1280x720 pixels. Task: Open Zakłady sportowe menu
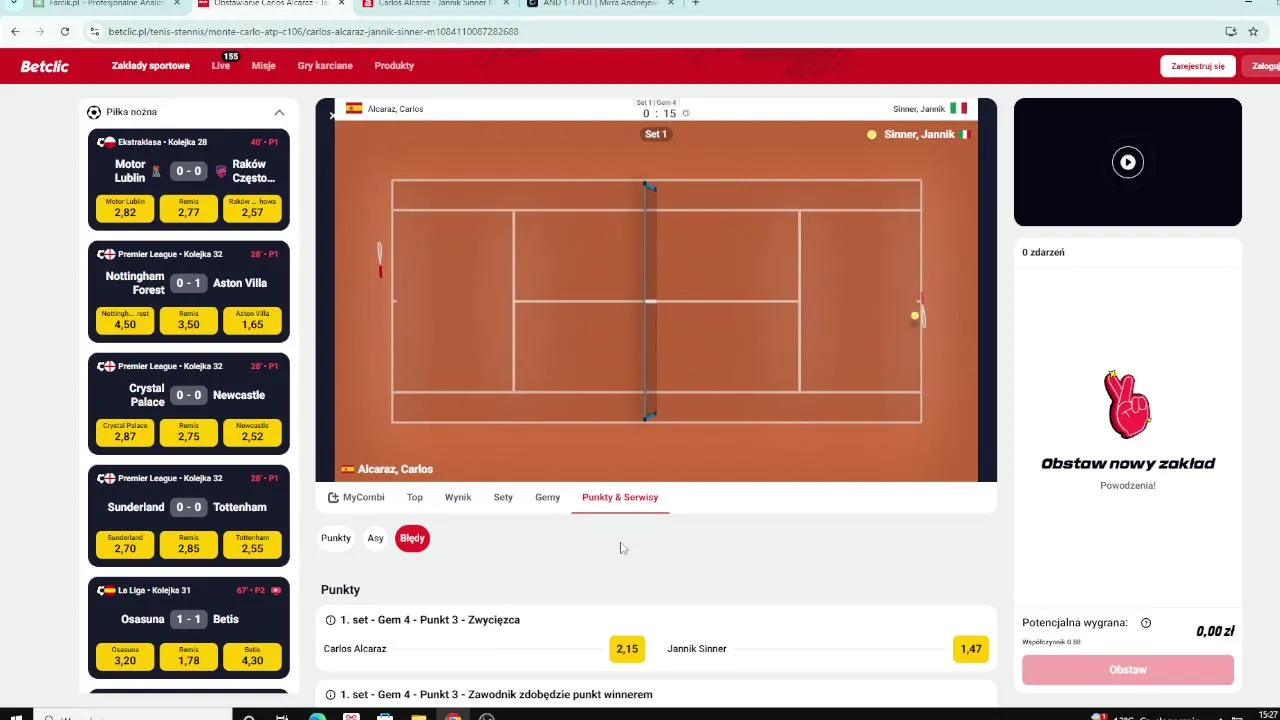click(151, 66)
